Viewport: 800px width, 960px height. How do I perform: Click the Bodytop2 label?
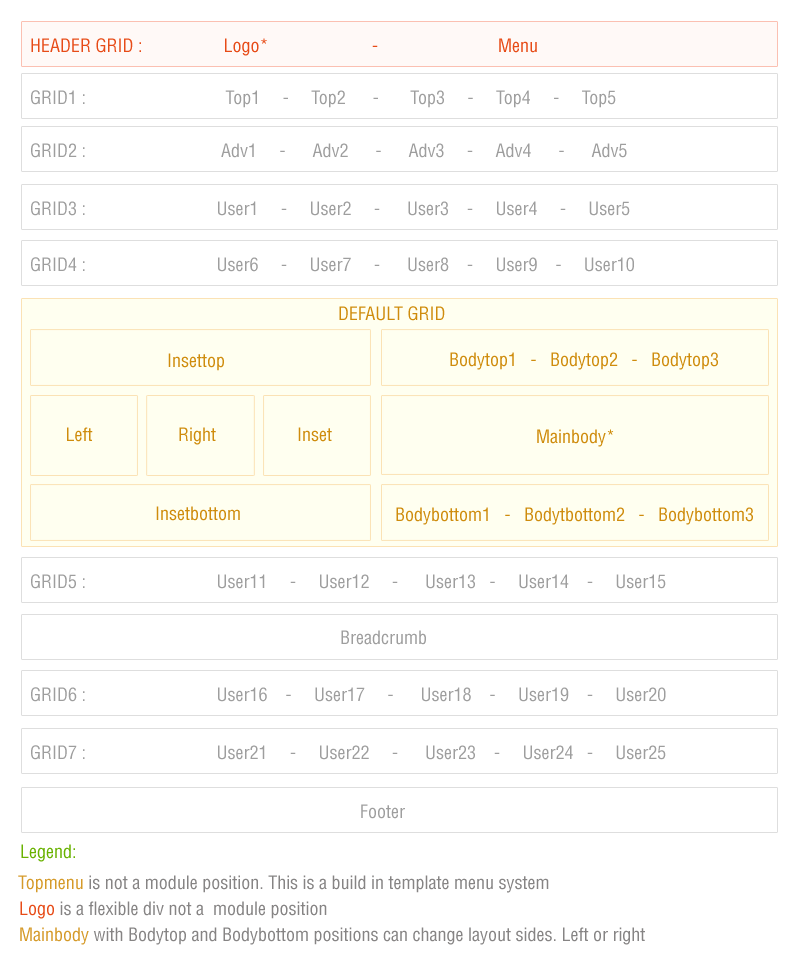pos(584,360)
